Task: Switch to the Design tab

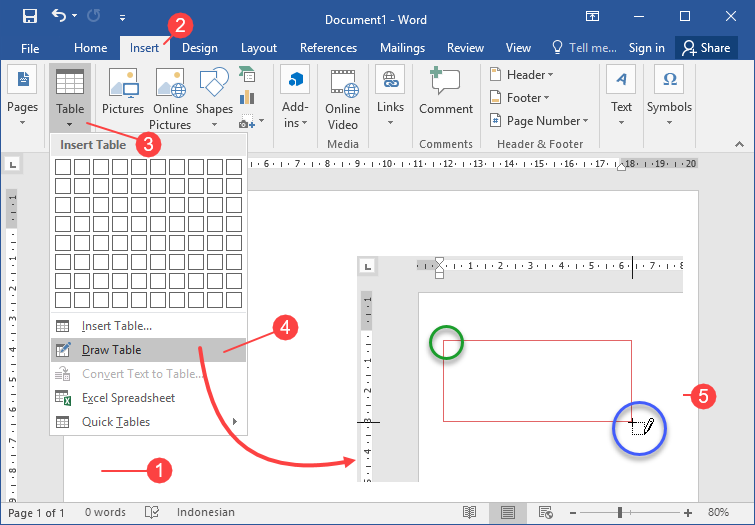Action: 200,48
